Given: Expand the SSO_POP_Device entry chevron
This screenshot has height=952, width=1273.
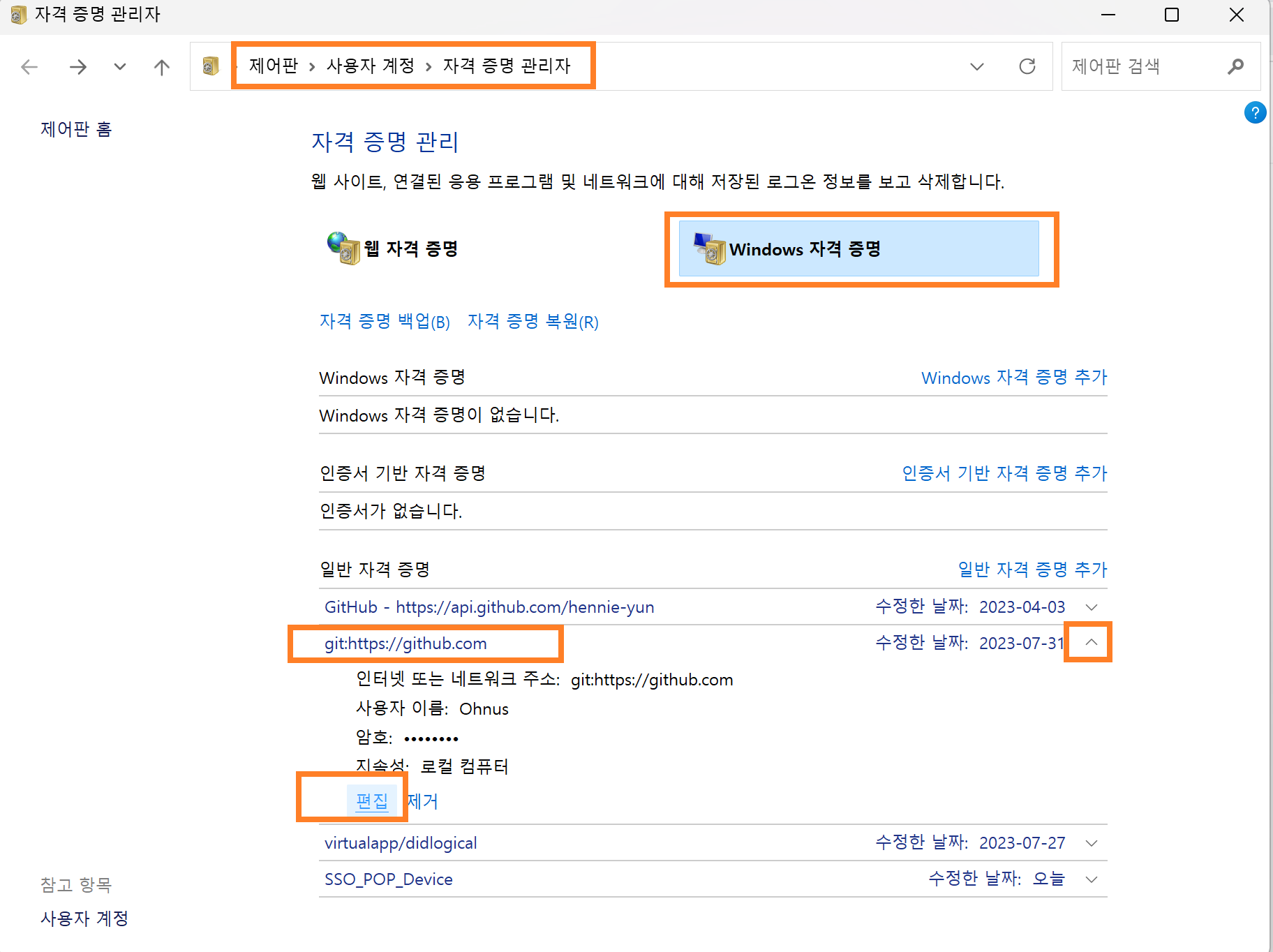Looking at the screenshot, I should click(x=1092, y=879).
